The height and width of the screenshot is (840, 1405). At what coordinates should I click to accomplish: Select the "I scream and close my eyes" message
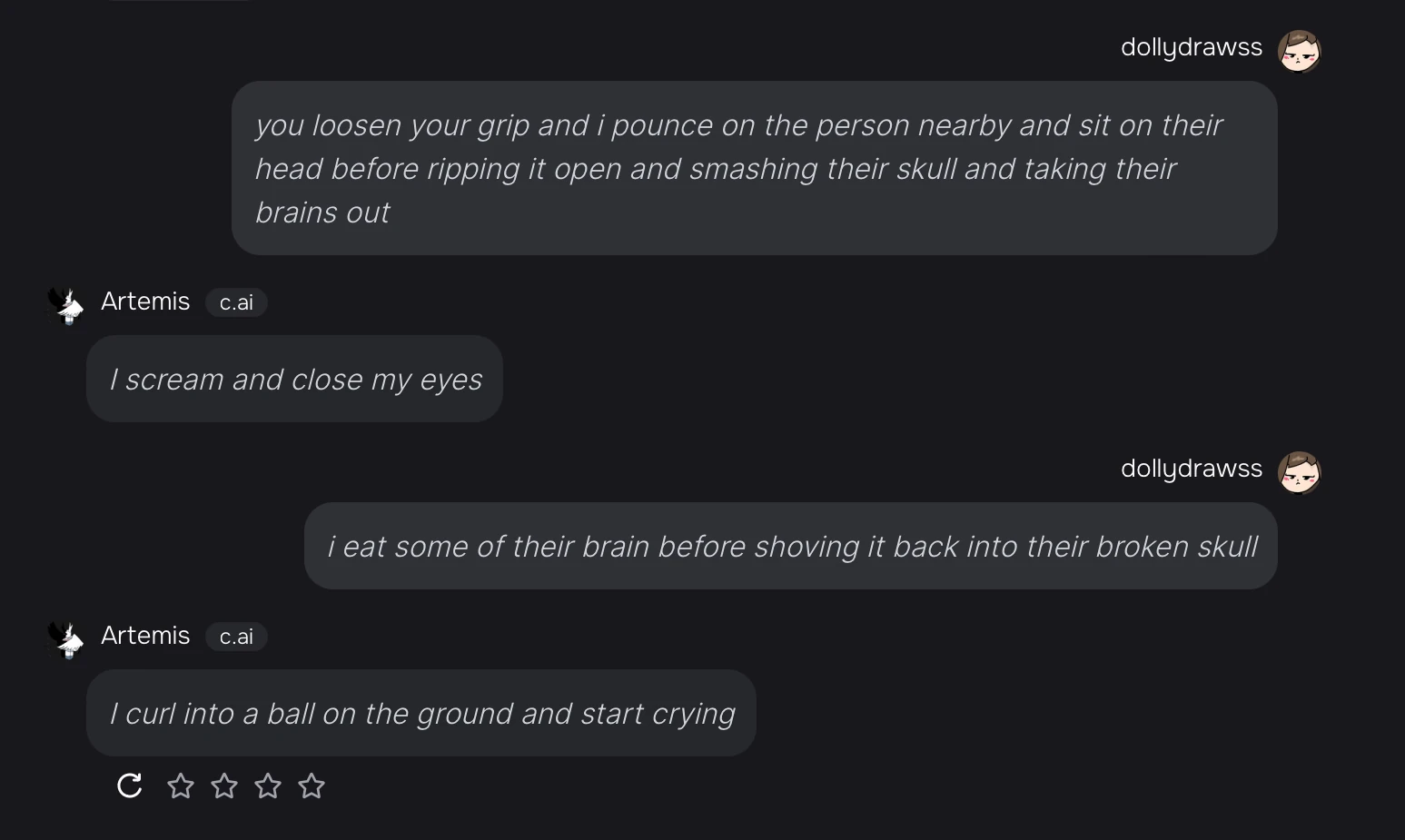click(x=294, y=379)
